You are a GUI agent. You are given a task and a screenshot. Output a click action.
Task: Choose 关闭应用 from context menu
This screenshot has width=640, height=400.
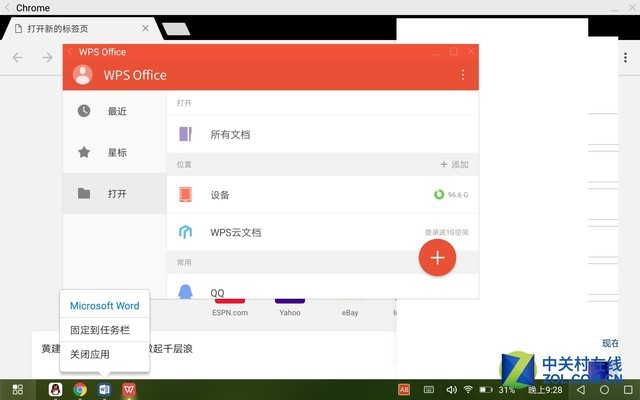(x=104, y=354)
